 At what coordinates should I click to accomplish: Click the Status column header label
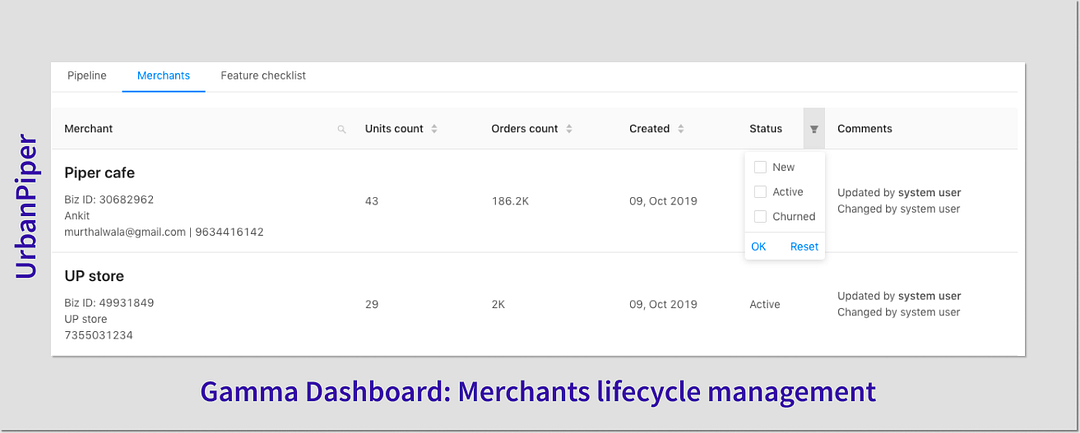click(x=766, y=129)
